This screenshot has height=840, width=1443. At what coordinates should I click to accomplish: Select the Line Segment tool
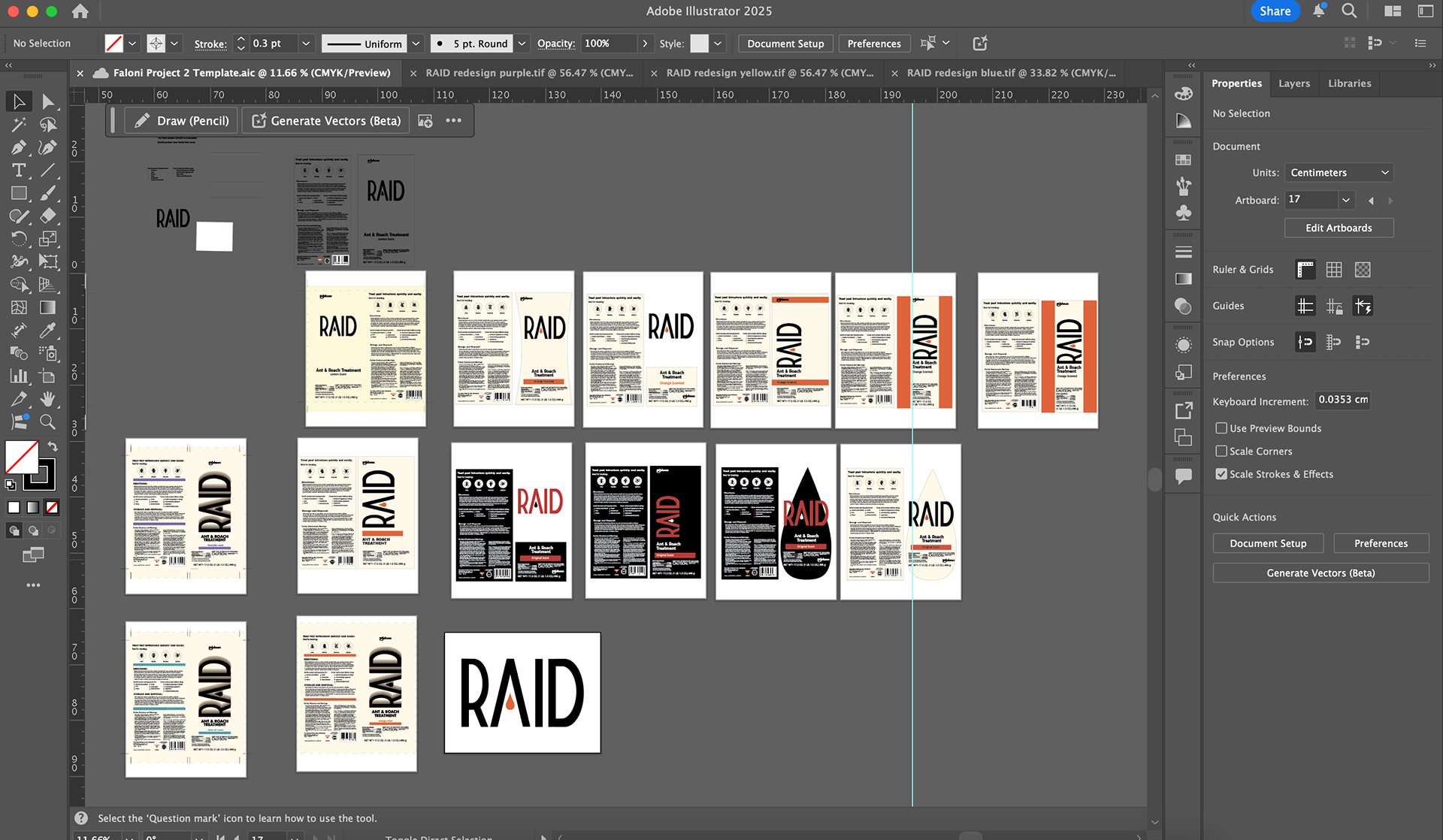coord(48,171)
